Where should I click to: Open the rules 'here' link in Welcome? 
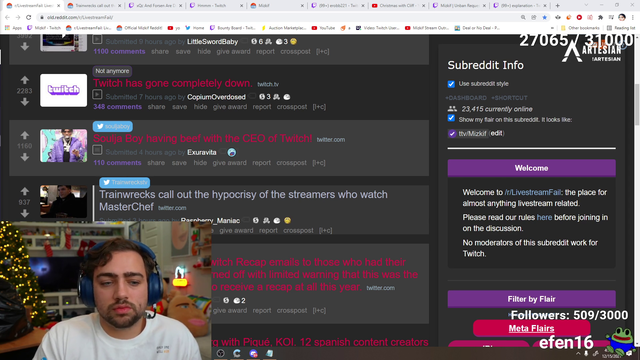coord(544,218)
